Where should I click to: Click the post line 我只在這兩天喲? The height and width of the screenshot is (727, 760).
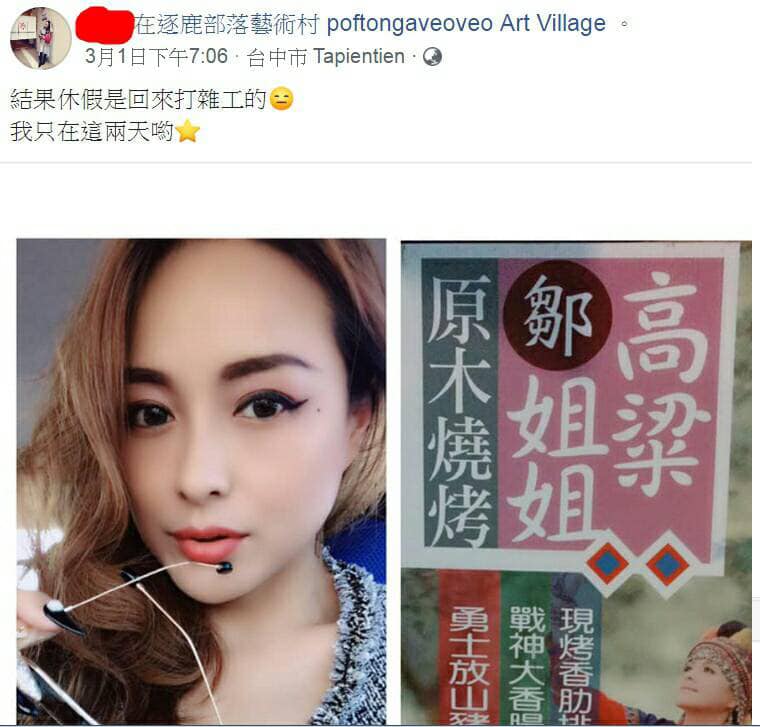[92, 131]
